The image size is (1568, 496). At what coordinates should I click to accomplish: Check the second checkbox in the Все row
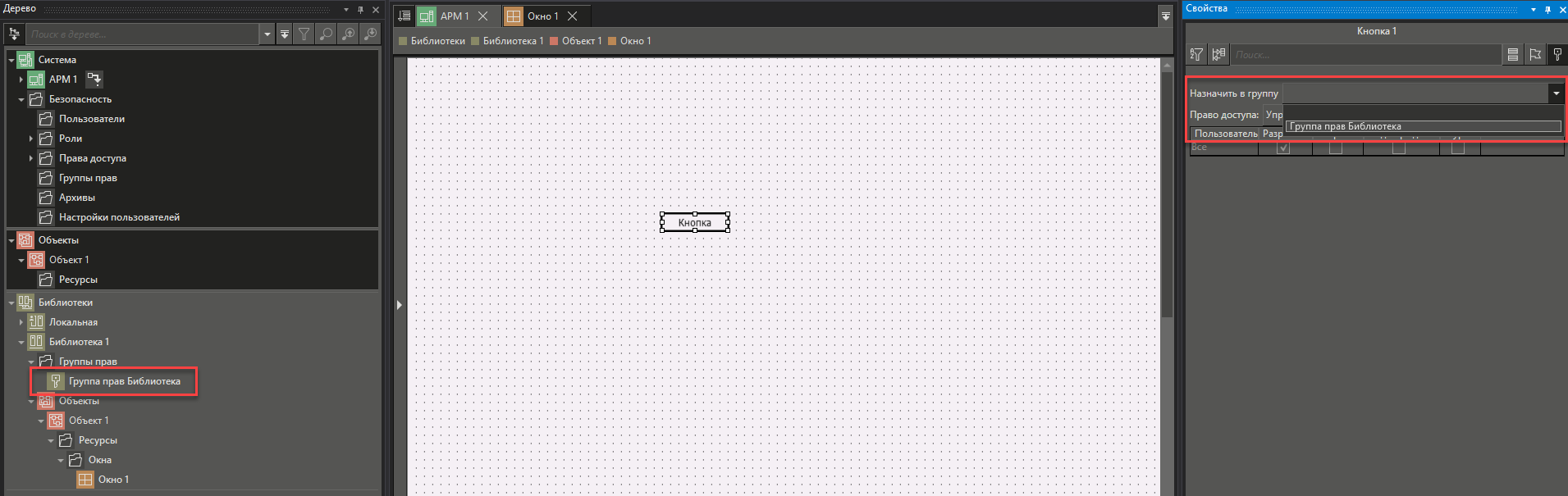[1336, 148]
